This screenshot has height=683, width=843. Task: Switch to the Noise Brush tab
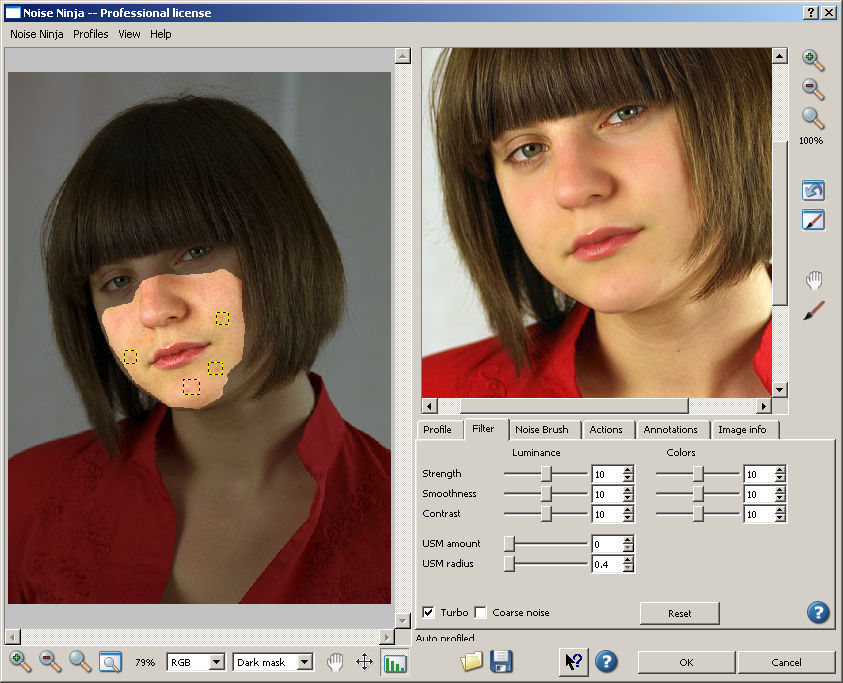(x=541, y=429)
